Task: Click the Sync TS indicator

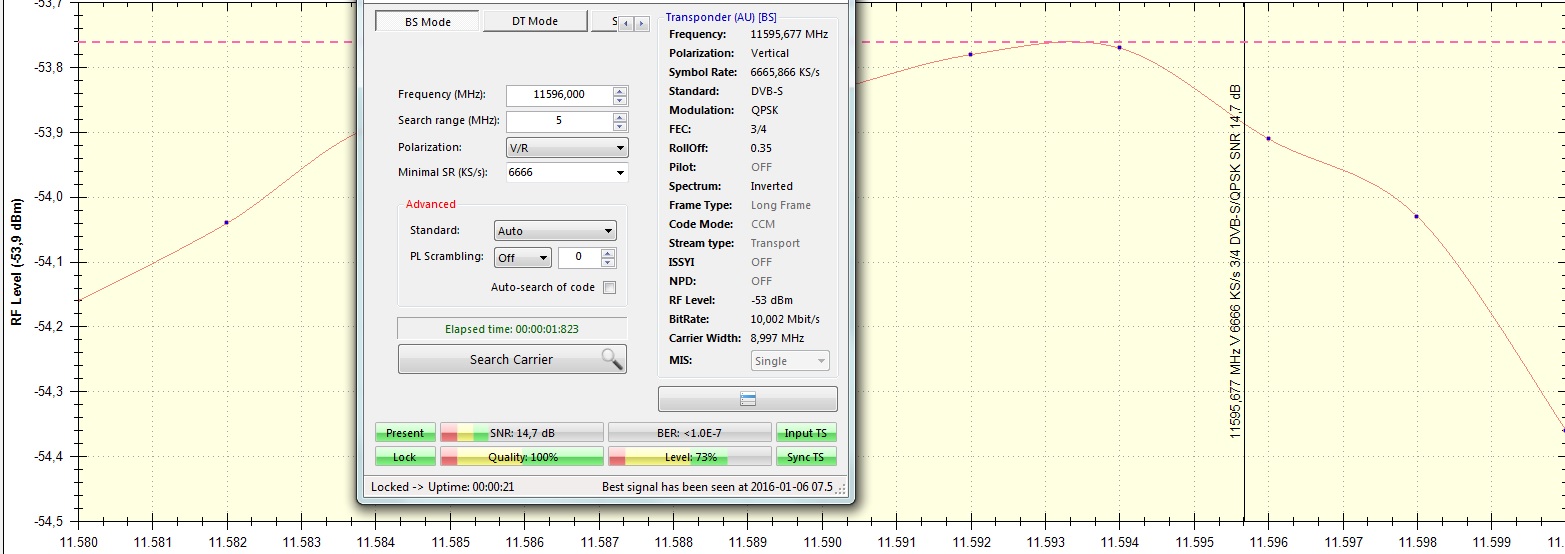Action: tap(806, 457)
